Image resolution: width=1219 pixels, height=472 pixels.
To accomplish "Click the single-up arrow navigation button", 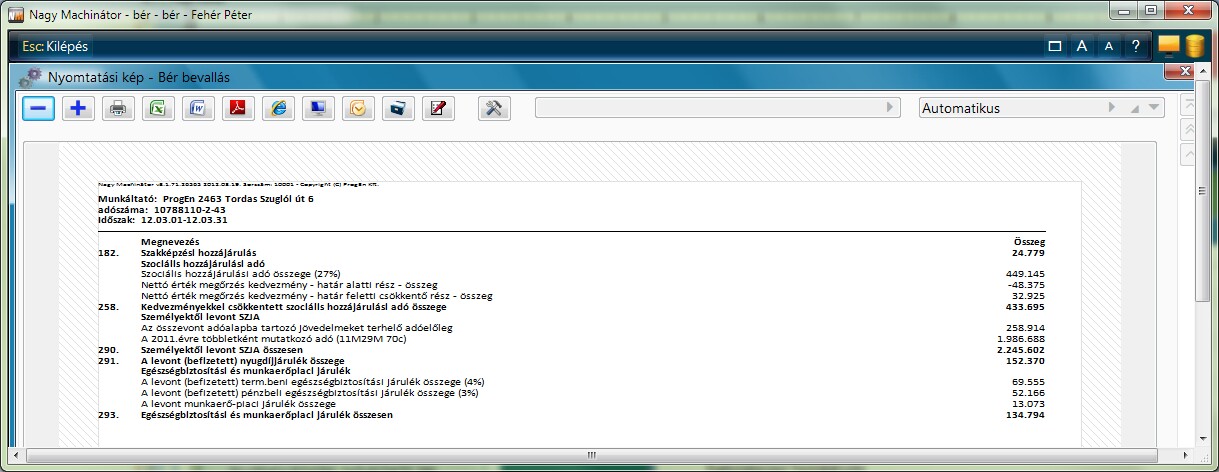I will tap(1189, 154).
